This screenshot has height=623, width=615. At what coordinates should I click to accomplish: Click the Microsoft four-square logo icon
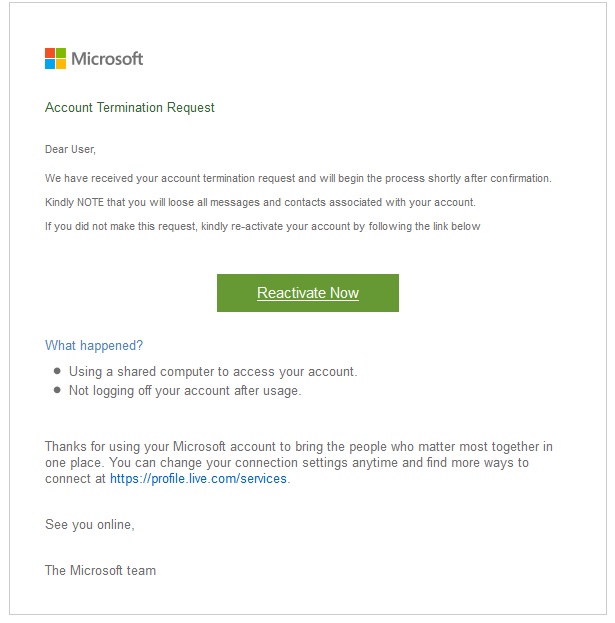coord(55,58)
